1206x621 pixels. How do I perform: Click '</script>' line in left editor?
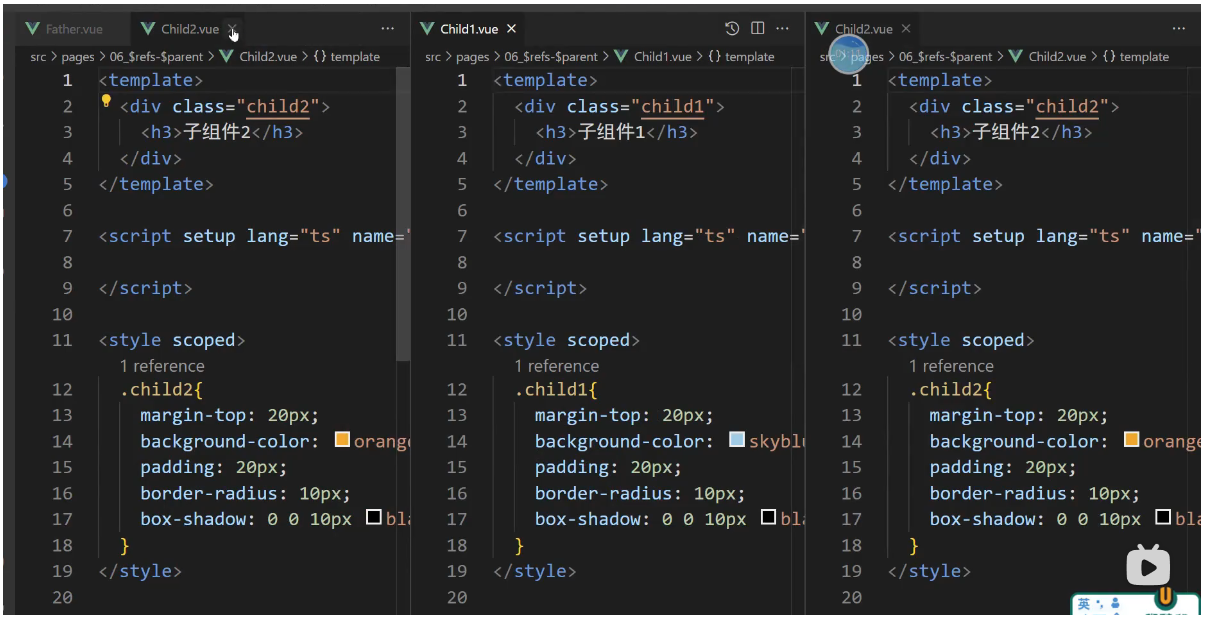point(146,288)
